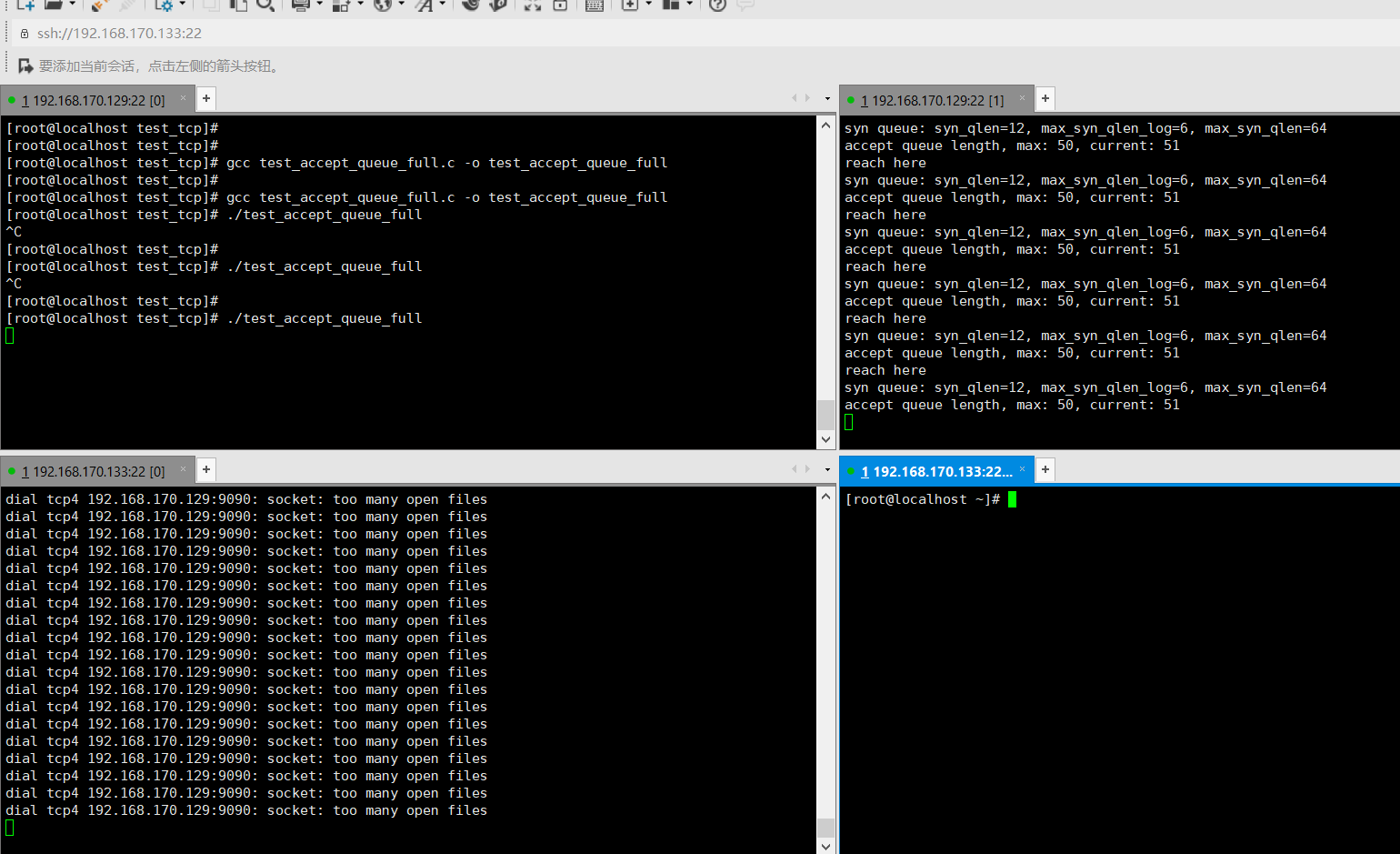
Task: Click top-left terminal scrollbar thumb
Action: pyautogui.click(x=825, y=415)
